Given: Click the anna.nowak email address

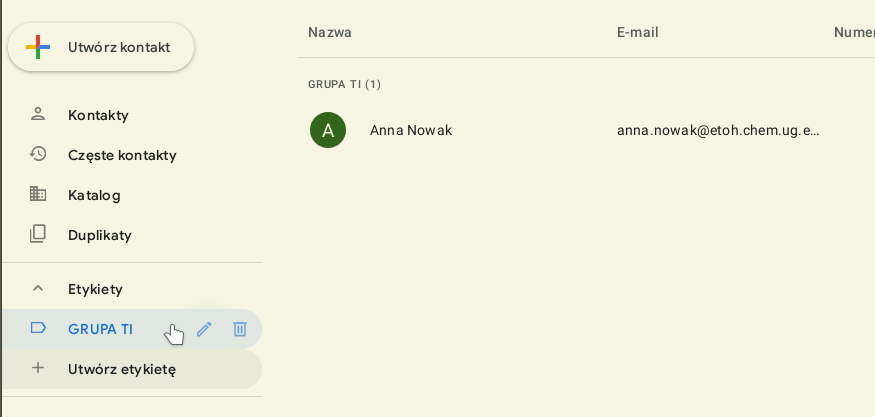Looking at the screenshot, I should click(x=718, y=130).
